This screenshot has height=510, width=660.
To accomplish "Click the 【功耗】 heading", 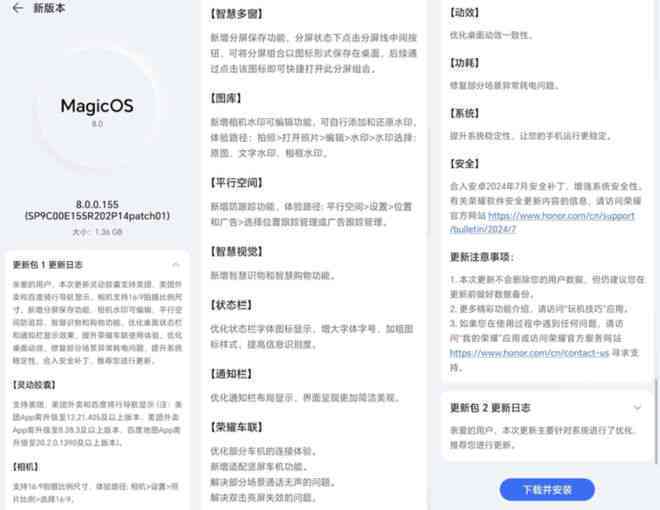I will pyautogui.click(x=464, y=63).
